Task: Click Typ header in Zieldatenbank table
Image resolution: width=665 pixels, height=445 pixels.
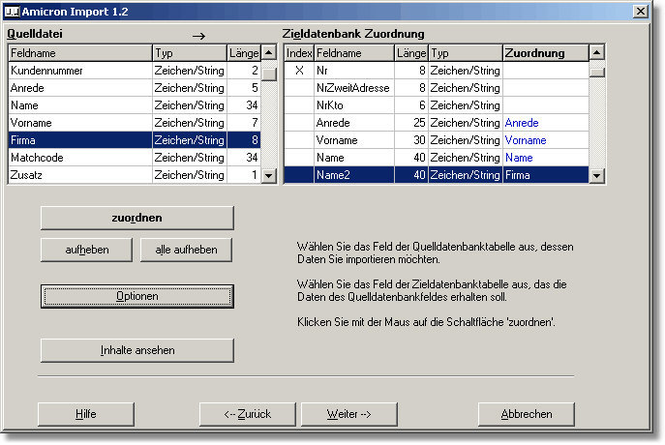Action: tap(465, 53)
